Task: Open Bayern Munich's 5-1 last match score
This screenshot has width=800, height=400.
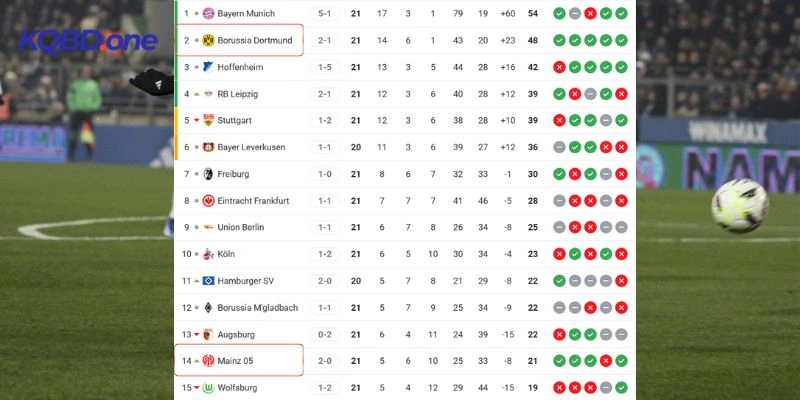Action: tap(326, 13)
